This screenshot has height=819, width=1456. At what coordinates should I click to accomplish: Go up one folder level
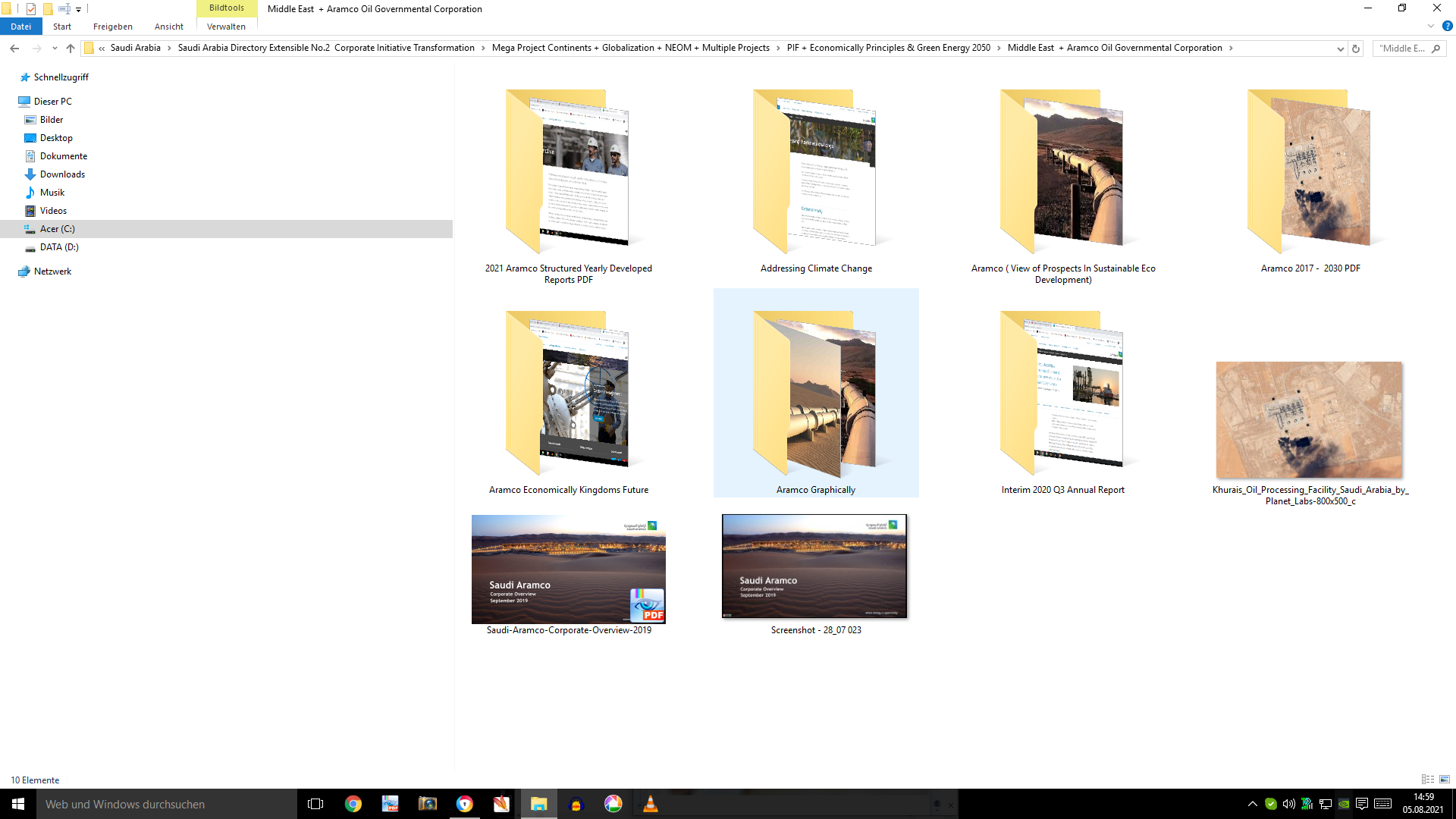(x=71, y=49)
